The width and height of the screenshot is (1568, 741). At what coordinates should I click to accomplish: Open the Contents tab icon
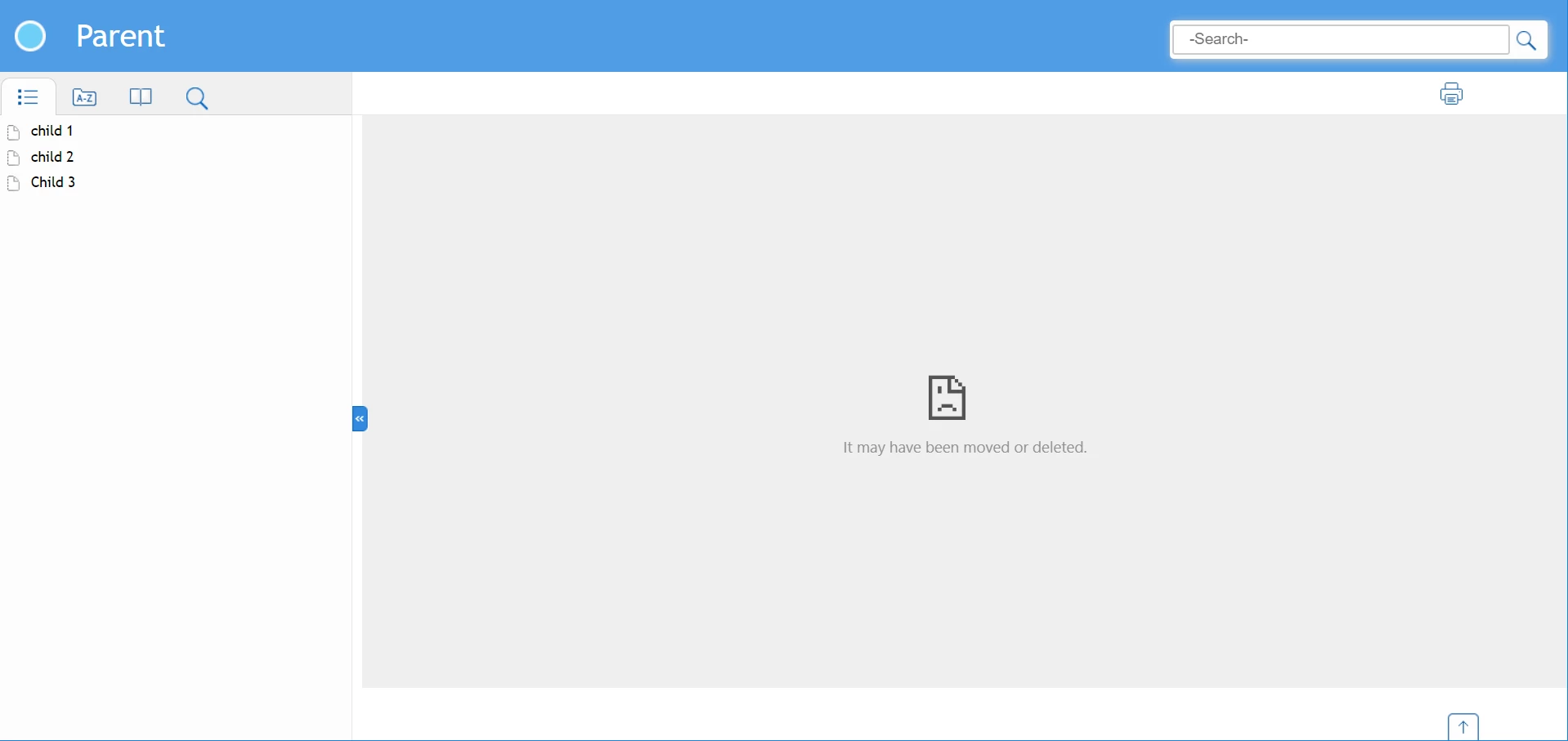pyautogui.click(x=28, y=97)
